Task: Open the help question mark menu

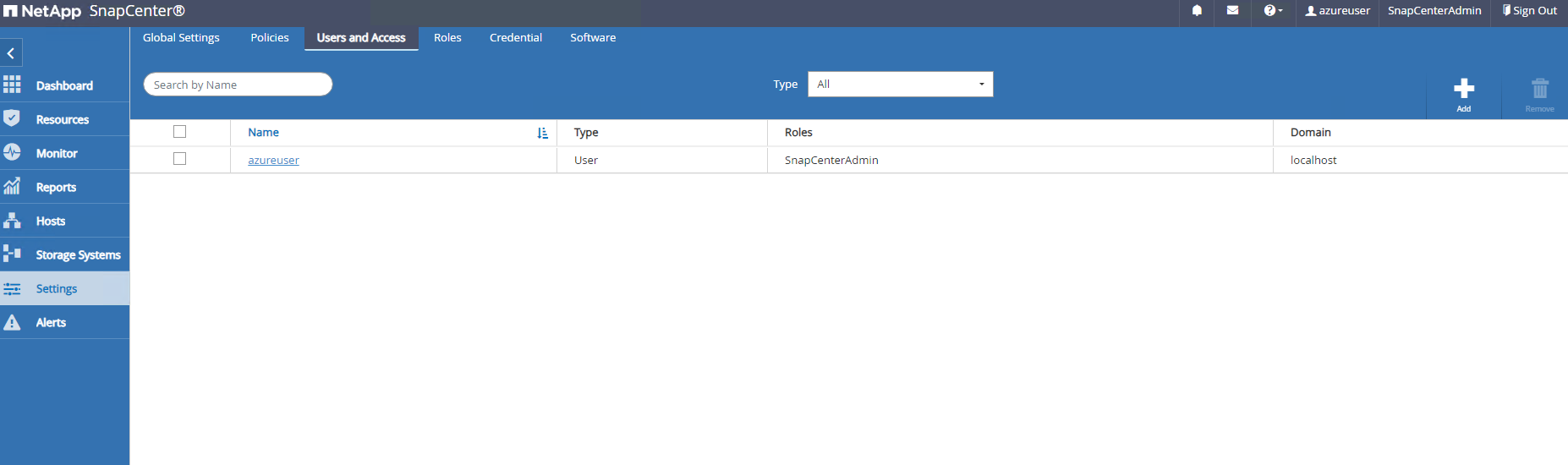Action: pos(1273,11)
